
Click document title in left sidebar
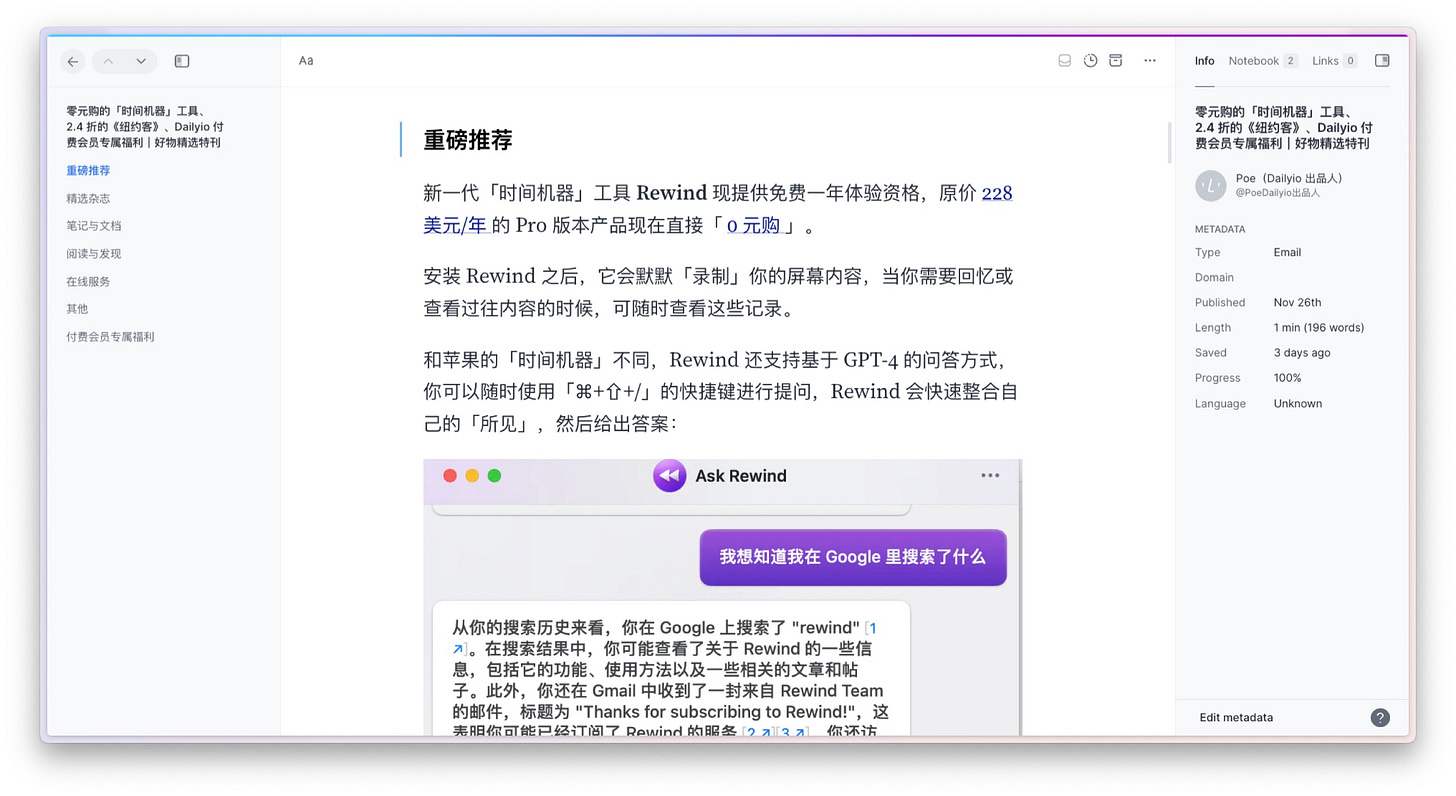click(x=145, y=127)
